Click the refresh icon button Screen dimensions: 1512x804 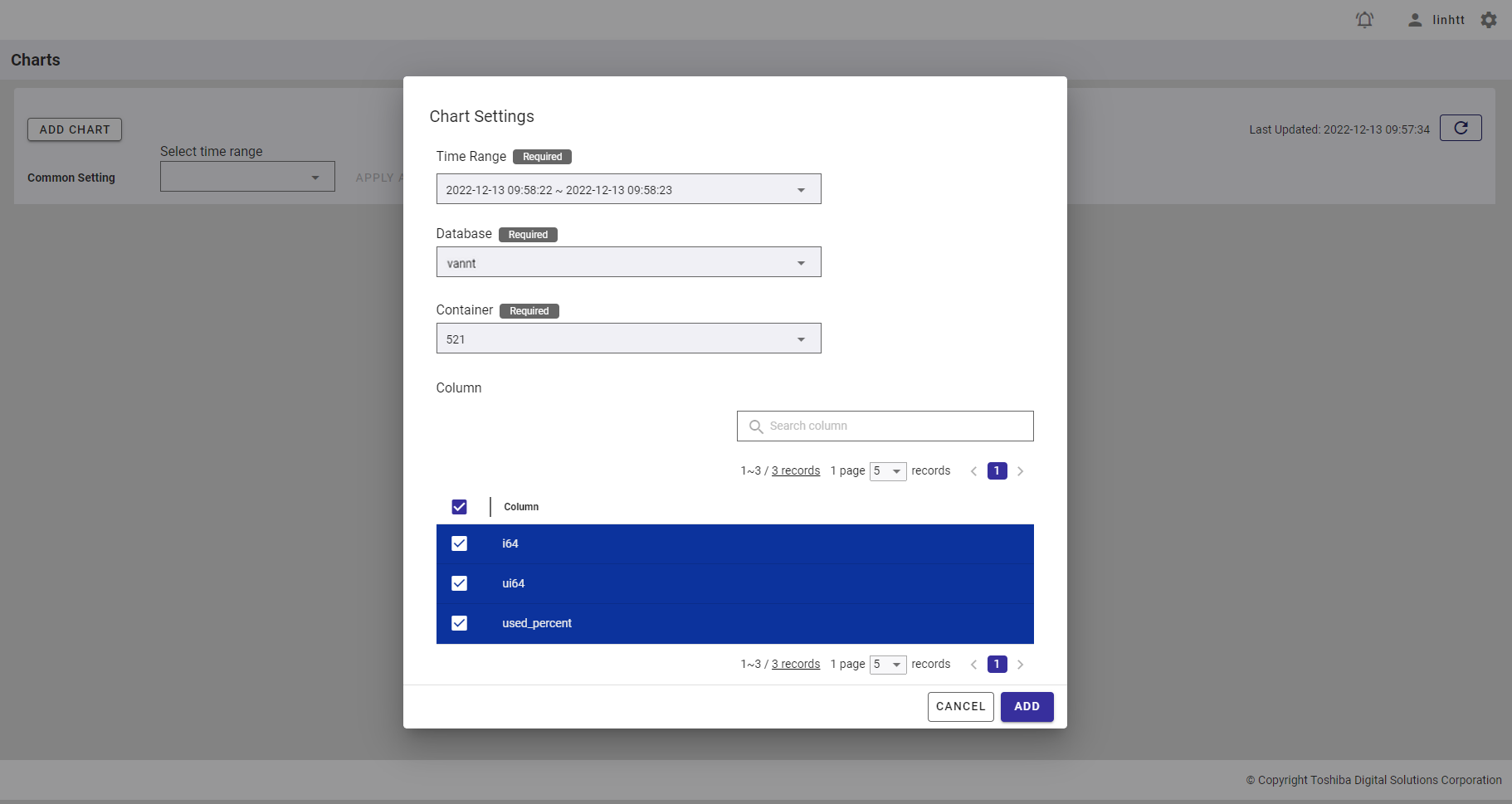(x=1461, y=128)
